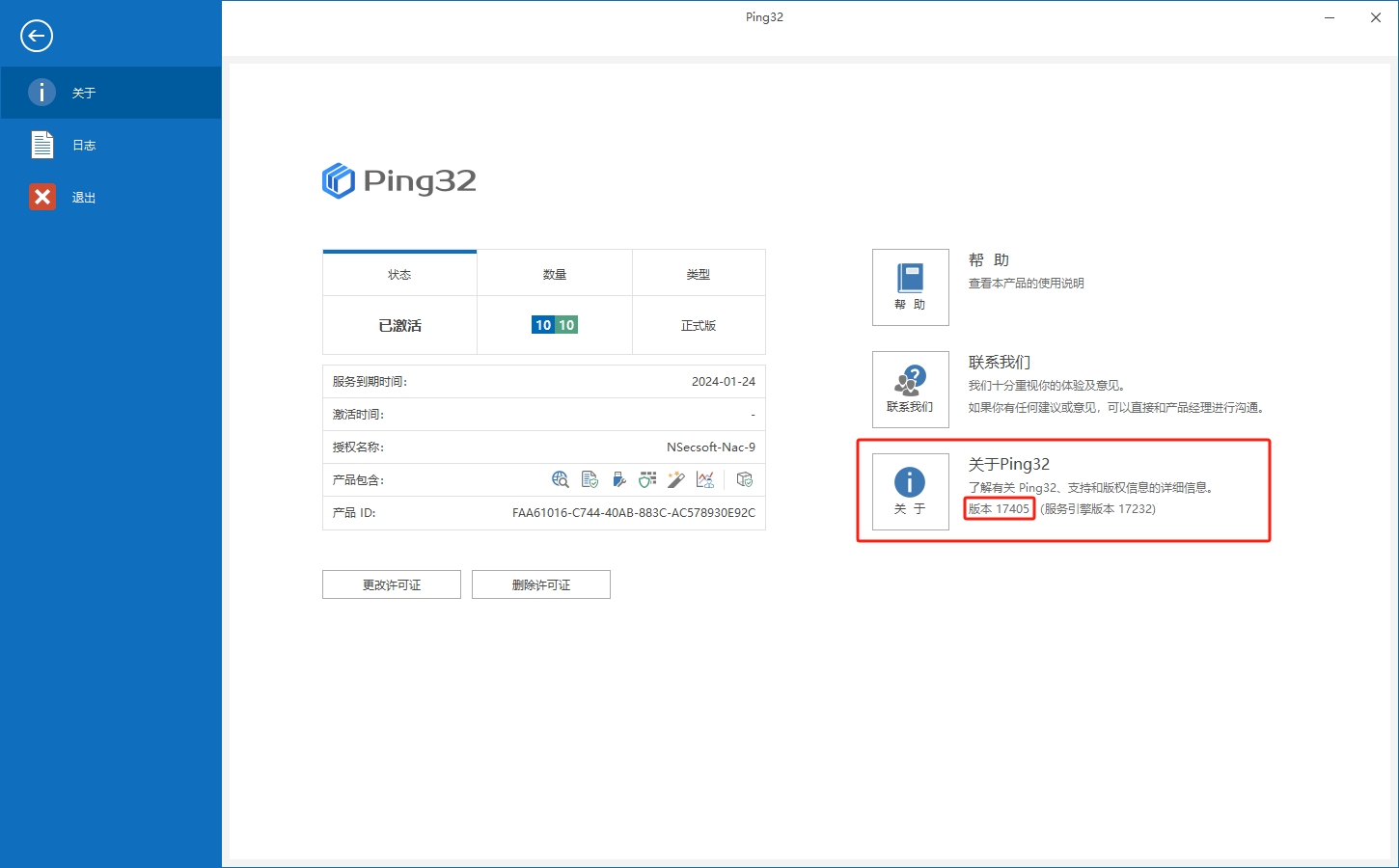1399x868 pixels.
Task: Click the 正式版 type cell
Action: pyautogui.click(x=699, y=325)
